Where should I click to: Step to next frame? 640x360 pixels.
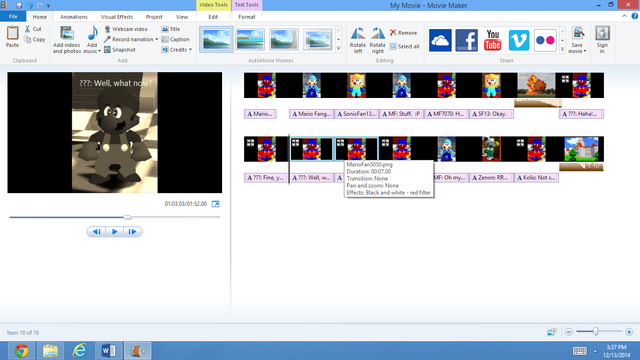coord(132,232)
